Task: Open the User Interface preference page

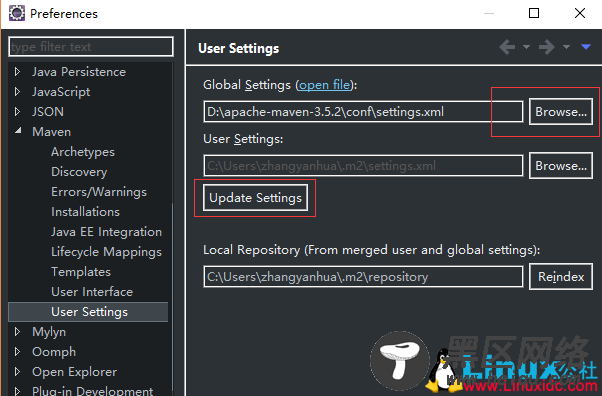Action: pos(92,292)
